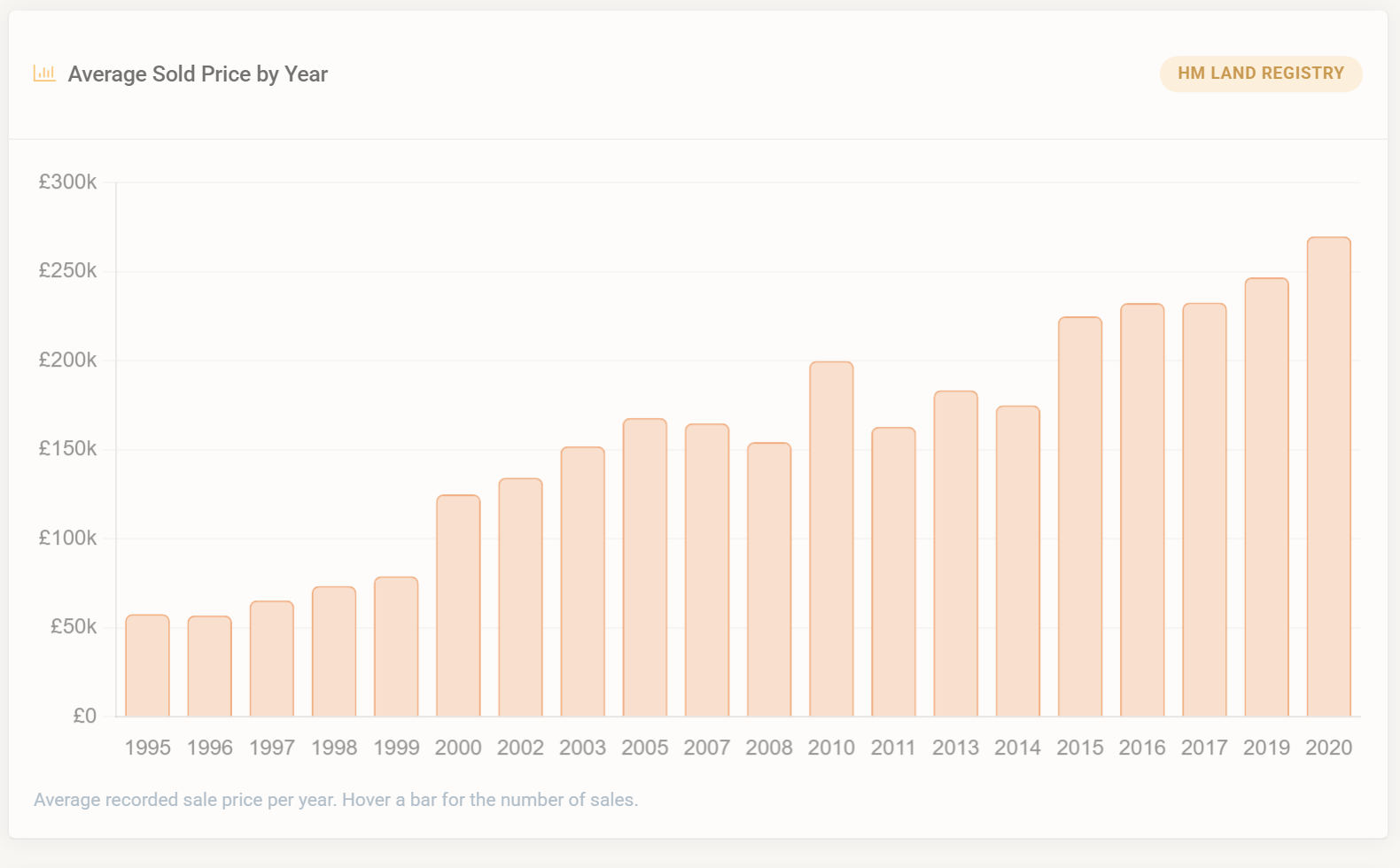Click the 2013 price bar
1400x868 pixels.
(x=956, y=554)
